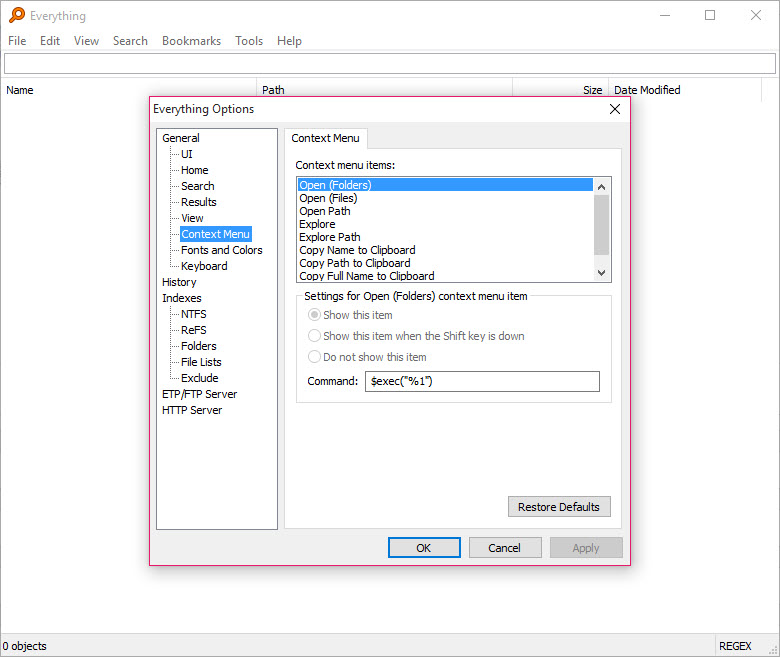This screenshot has width=780, height=657.
Task: Open the Bookmarks menu
Action: 191,41
